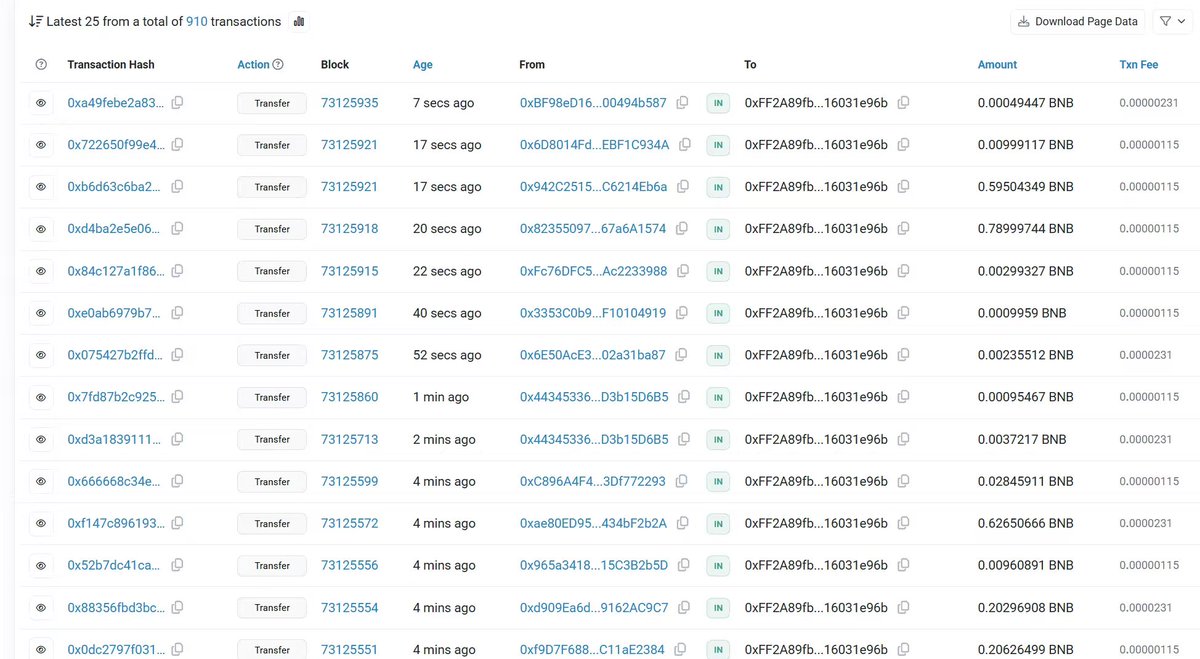Open block 73125713
The width and height of the screenshot is (1200, 659).
pyautogui.click(x=350, y=439)
